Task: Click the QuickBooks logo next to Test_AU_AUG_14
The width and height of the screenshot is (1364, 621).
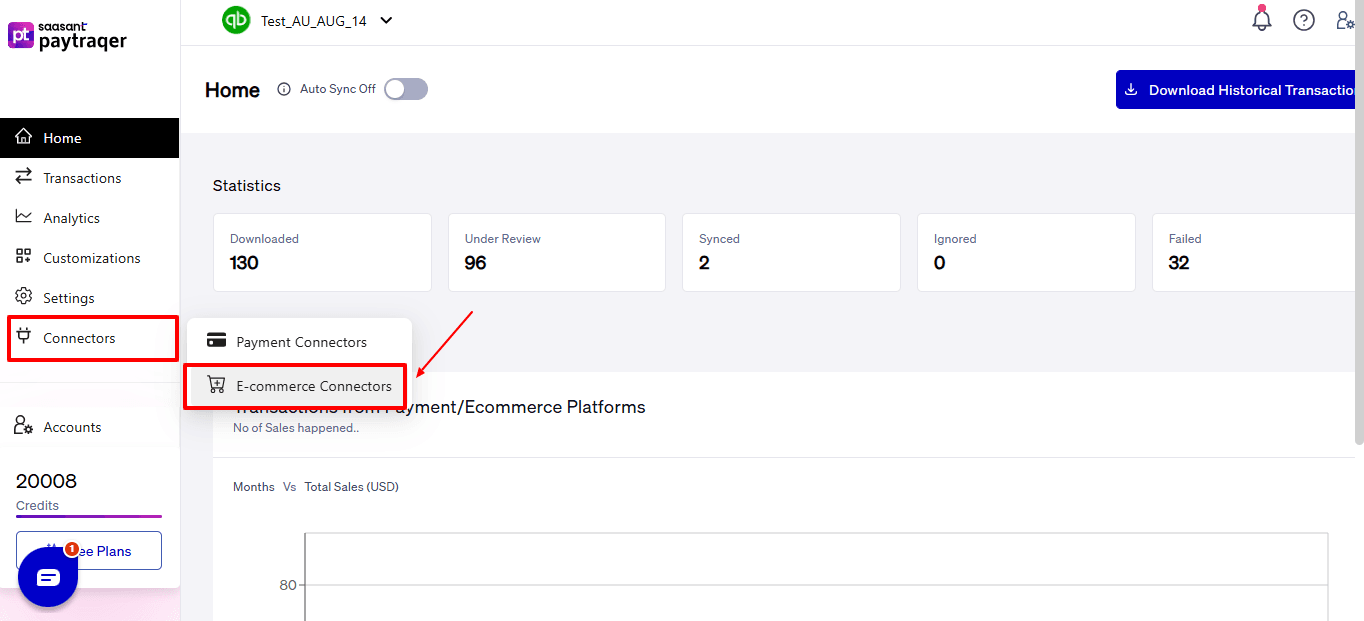Action: pyautogui.click(x=236, y=19)
